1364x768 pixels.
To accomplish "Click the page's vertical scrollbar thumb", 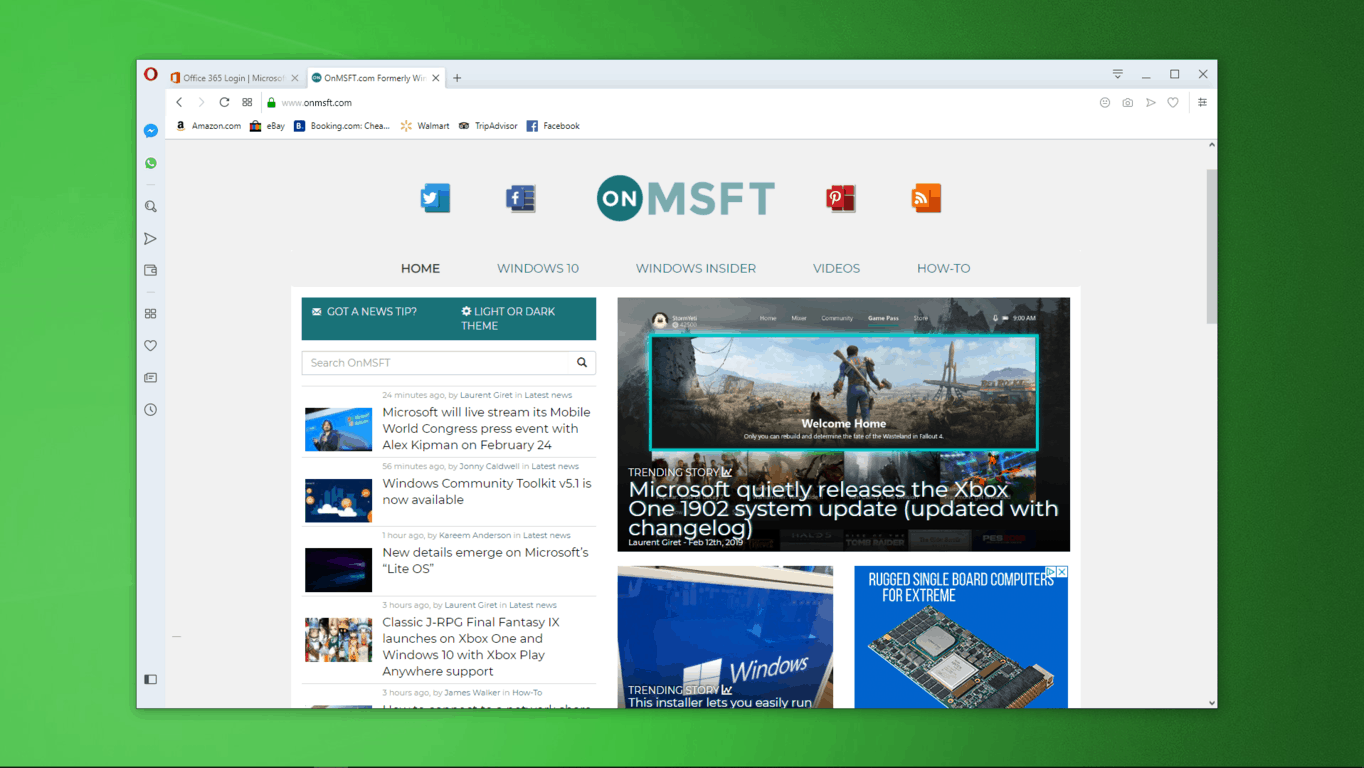I will click(1211, 246).
